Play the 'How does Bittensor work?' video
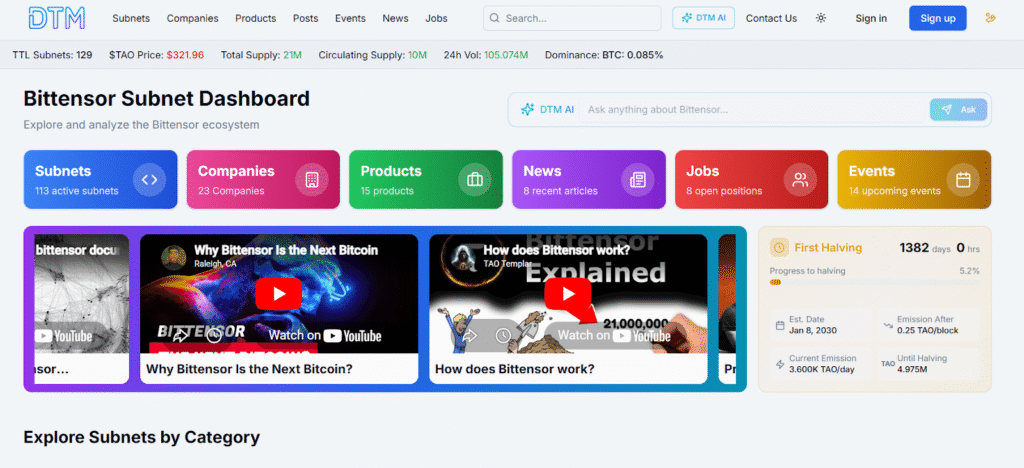Image resolution: width=1024 pixels, height=468 pixels. click(567, 293)
